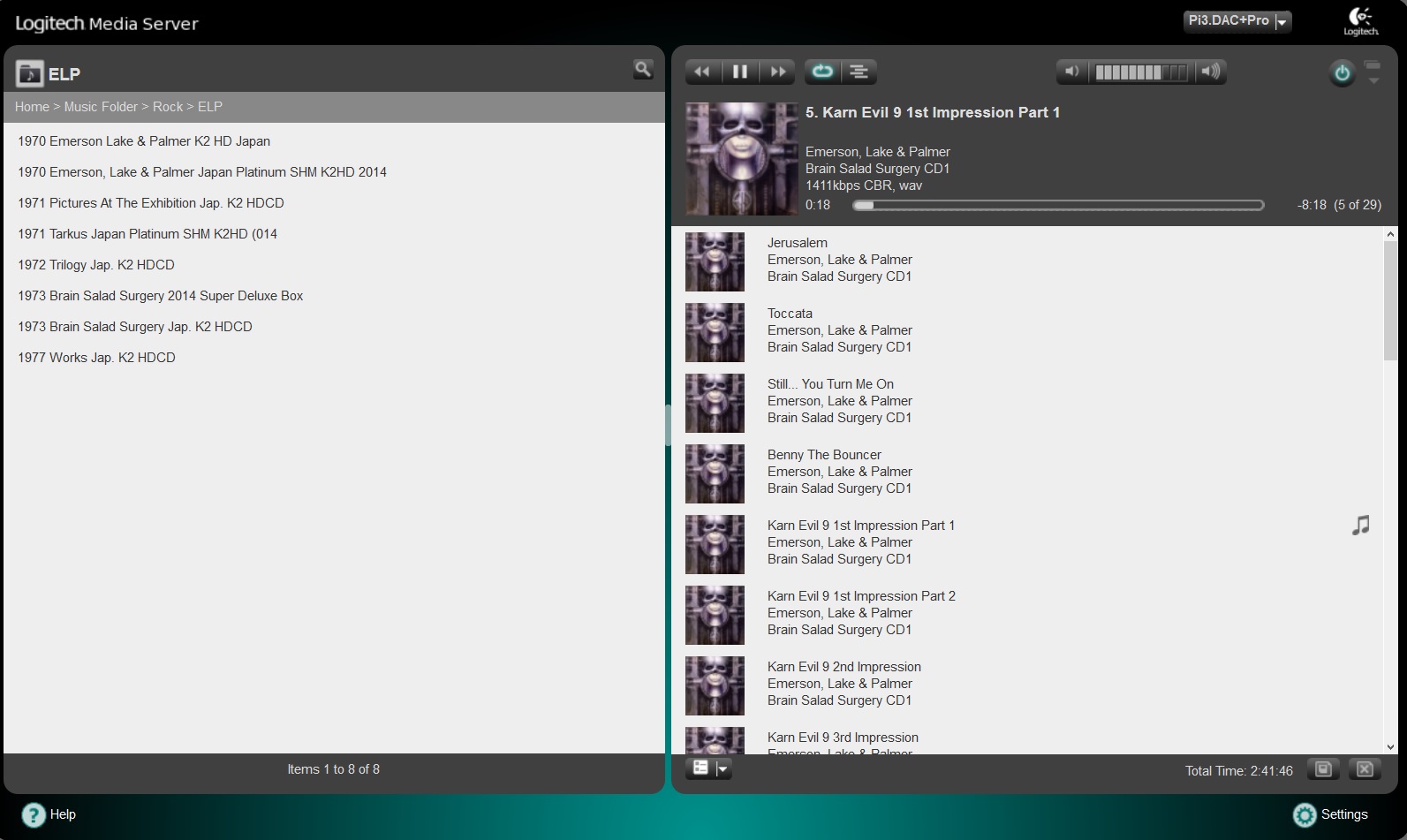1407x840 pixels.
Task: Open 1970 Emerson Lake & Palmer K2 HD Japan
Action: pos(144,141)
